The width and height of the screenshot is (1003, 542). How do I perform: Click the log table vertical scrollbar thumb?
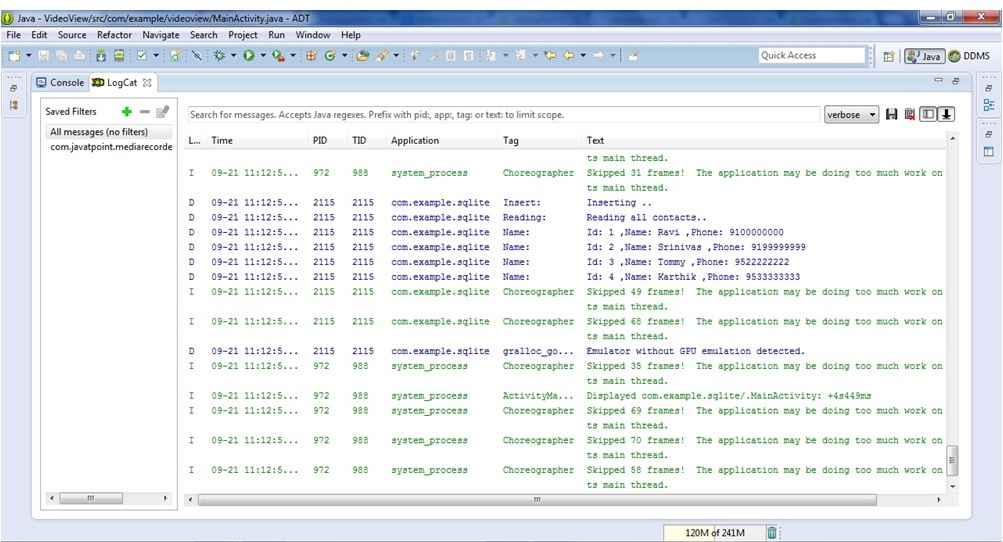(952, 461)
